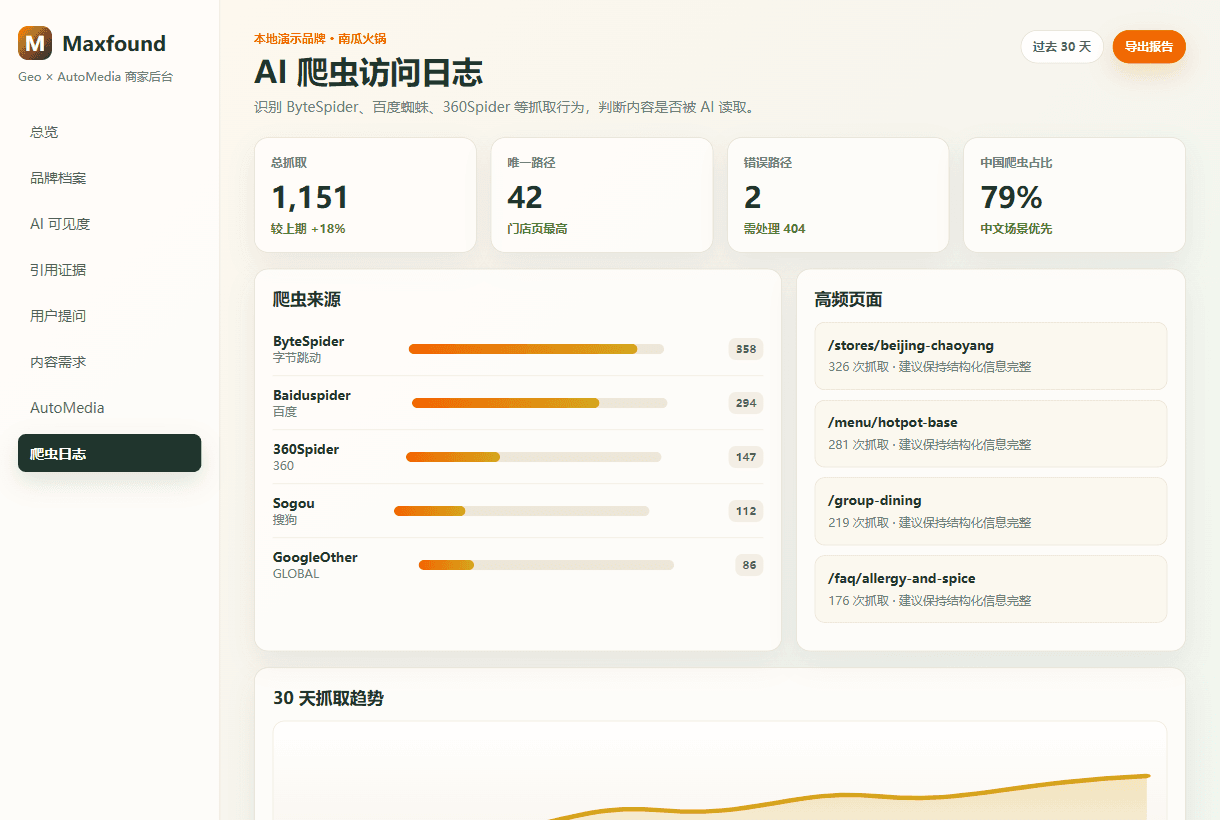1220x820 pixels.
Task: Select the active 爬虫日志 sidebar item
Action: tap(109, 453)
